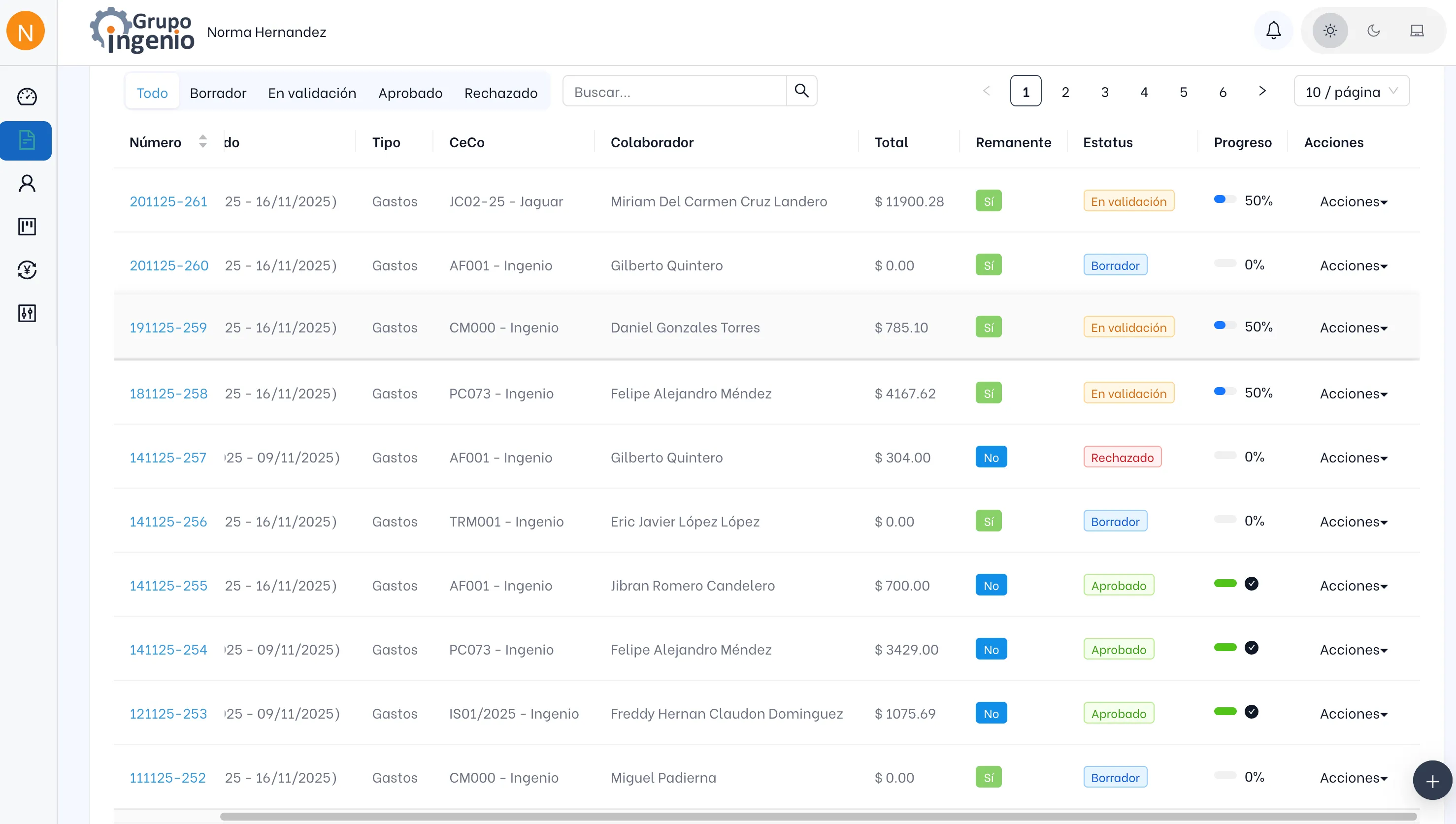Screen dimensions: 1456x824
Task: Select system theme laptop toggle
Action: tap(1417, 31)
